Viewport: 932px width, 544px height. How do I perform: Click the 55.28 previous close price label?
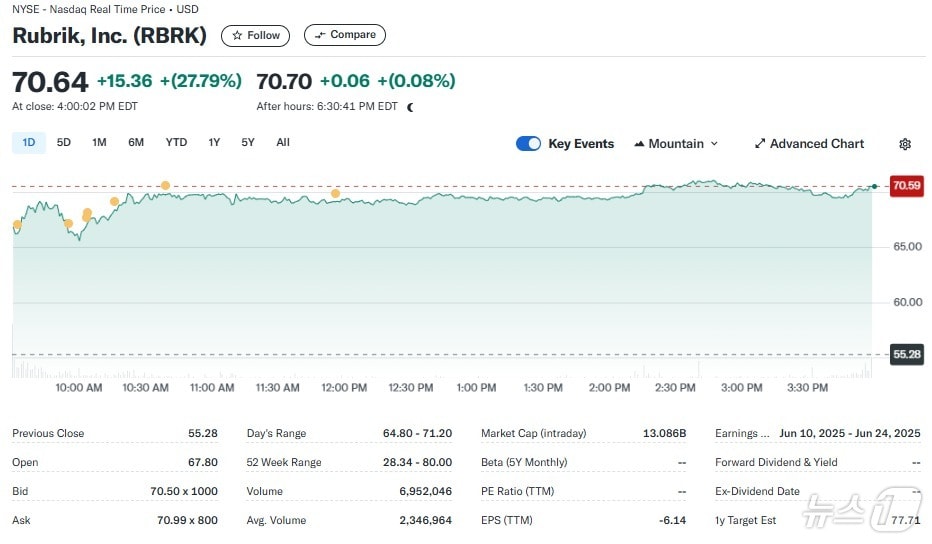(x=906, y=354)
